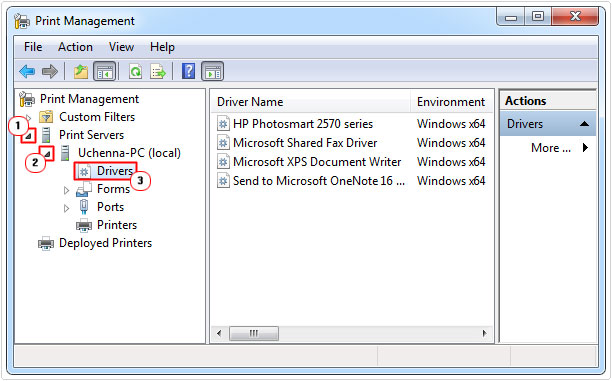Viewport: 612px width, 381px height.
Task: Sort by the Environment column header
Action: point(451,102)
